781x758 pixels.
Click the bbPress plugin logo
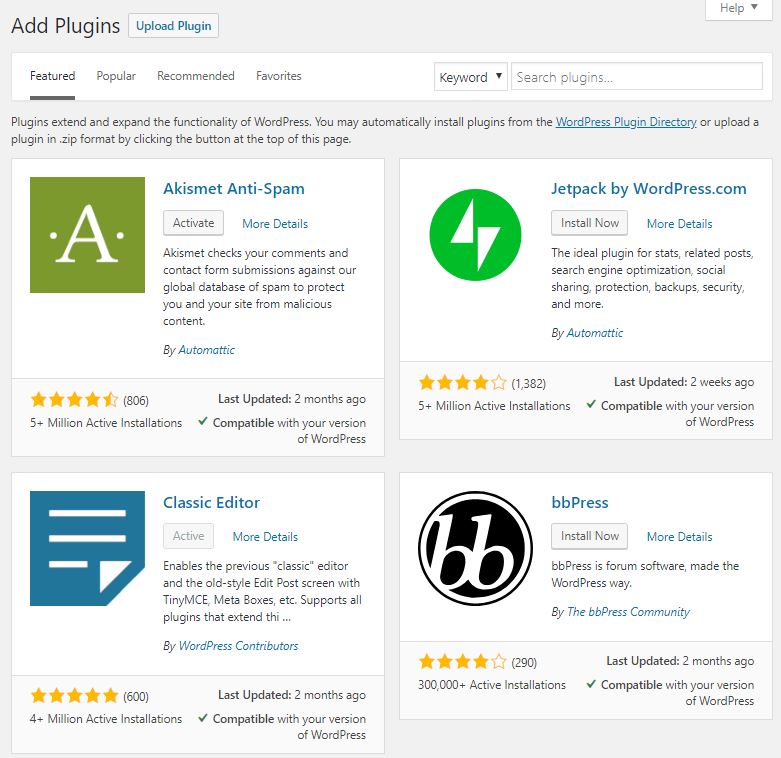tap(475, 548)
